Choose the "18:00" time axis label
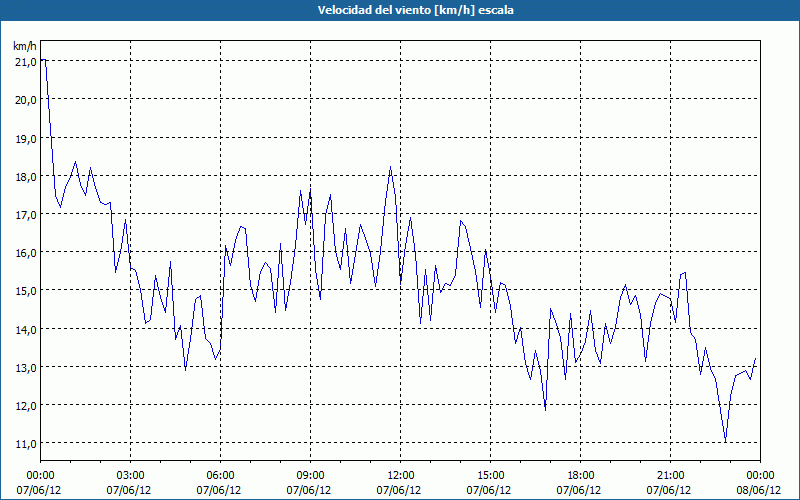Screen dimensions: 800x500 pyautogui.click(x=581, y=476)
